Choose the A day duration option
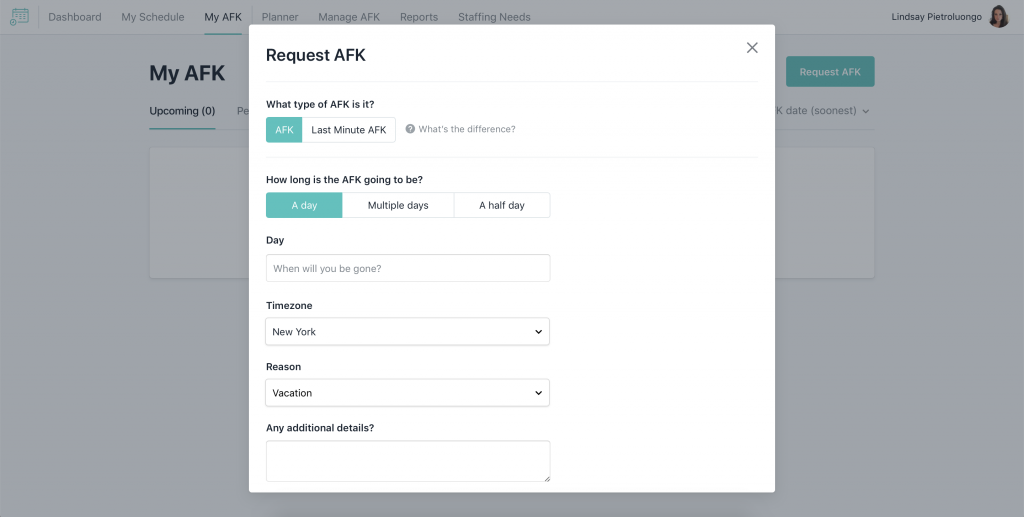 (304, 205)
